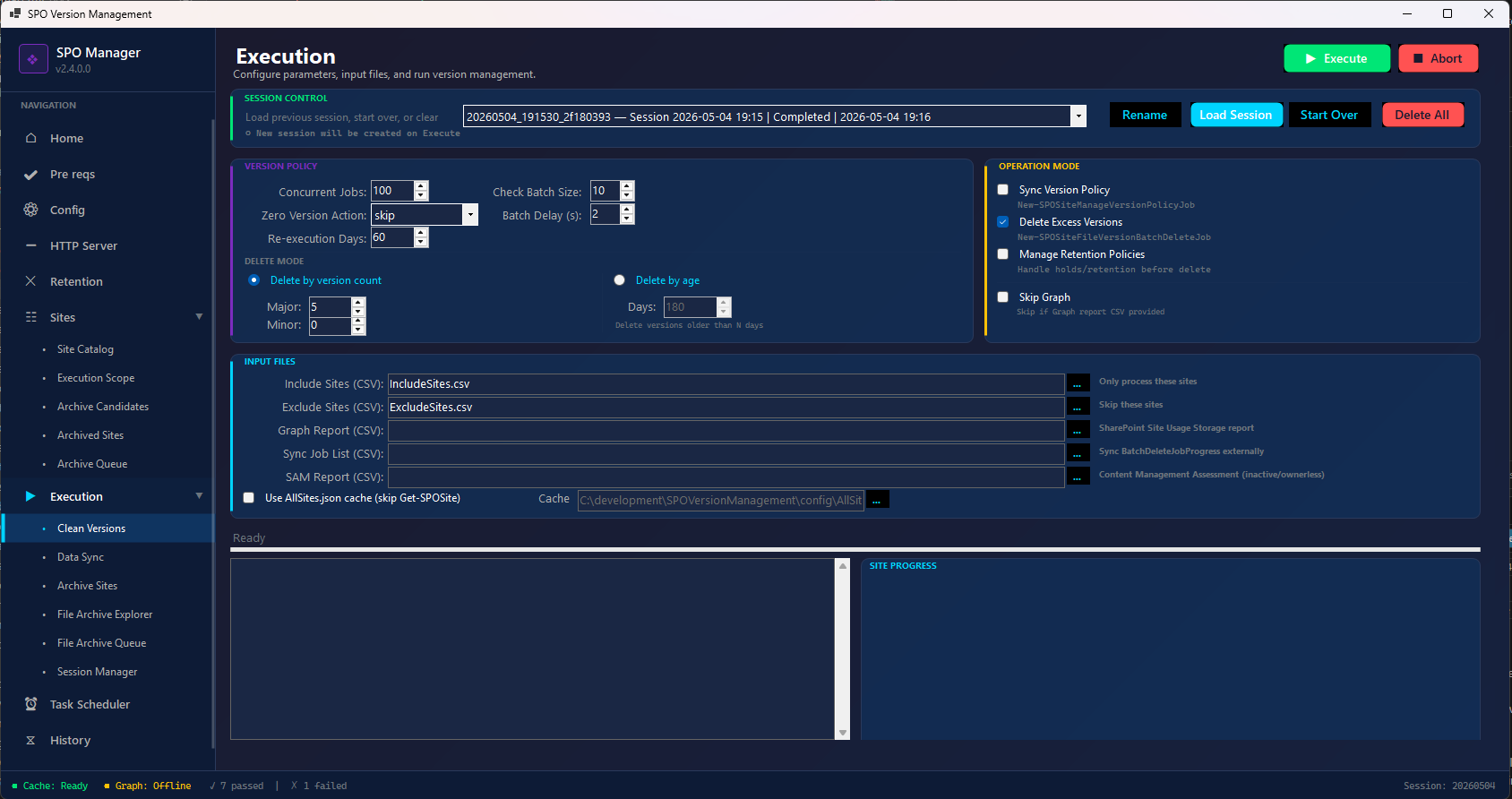Enable Sync Version Policy checkbox
Viewport: 1512px width, 799px height.
coord(1003,190)
